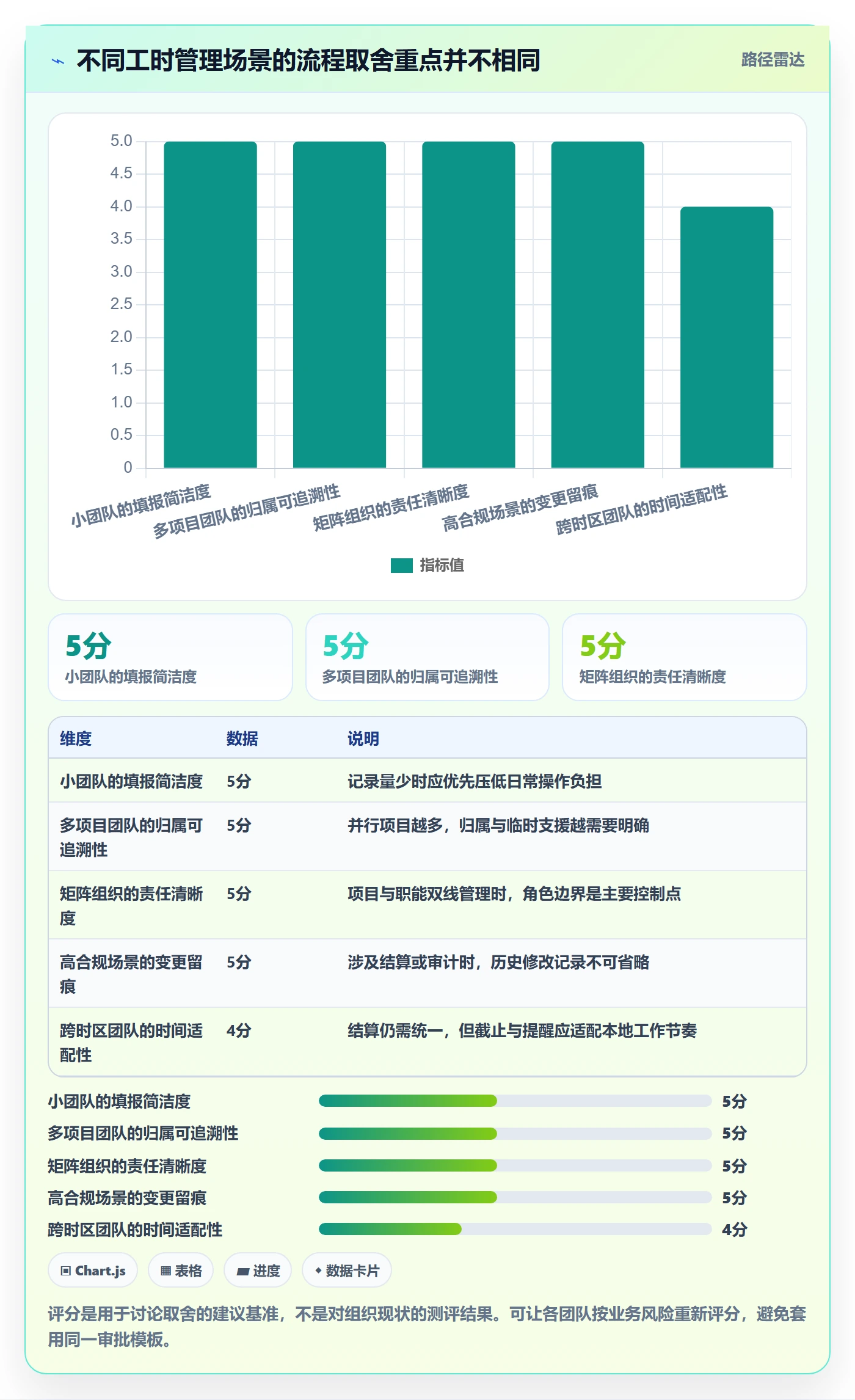This screenshot has width=855, height=1400.
Task: Select the 5分 矩阵组织的责任清晰度 data card
Action: [685, 657]
